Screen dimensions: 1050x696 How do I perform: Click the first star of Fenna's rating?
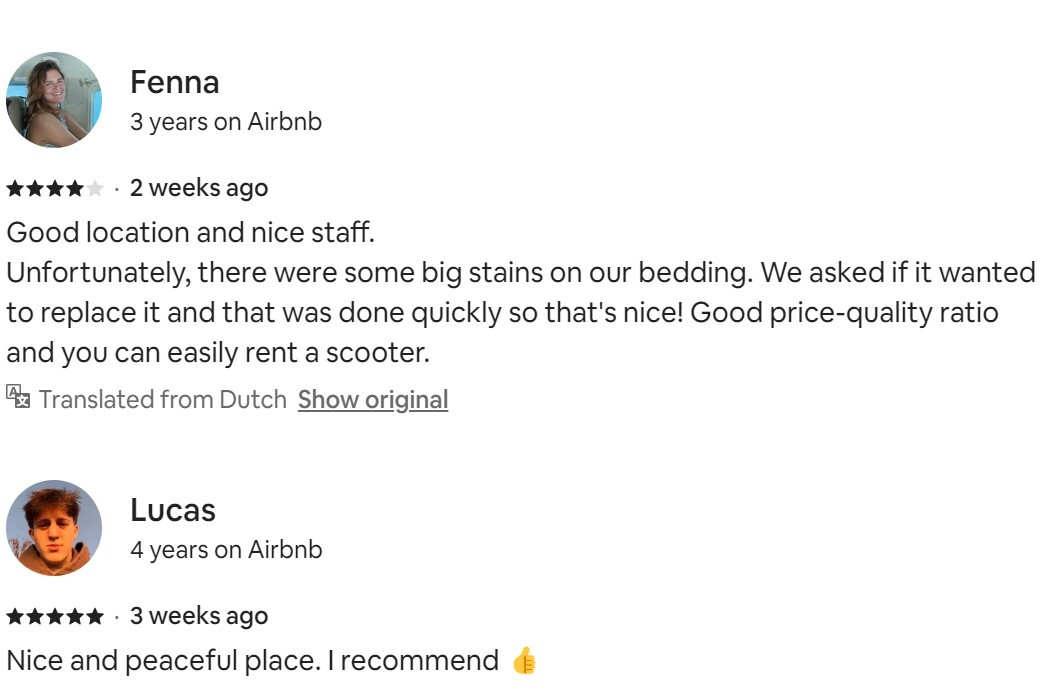click(x=15, y=188)
